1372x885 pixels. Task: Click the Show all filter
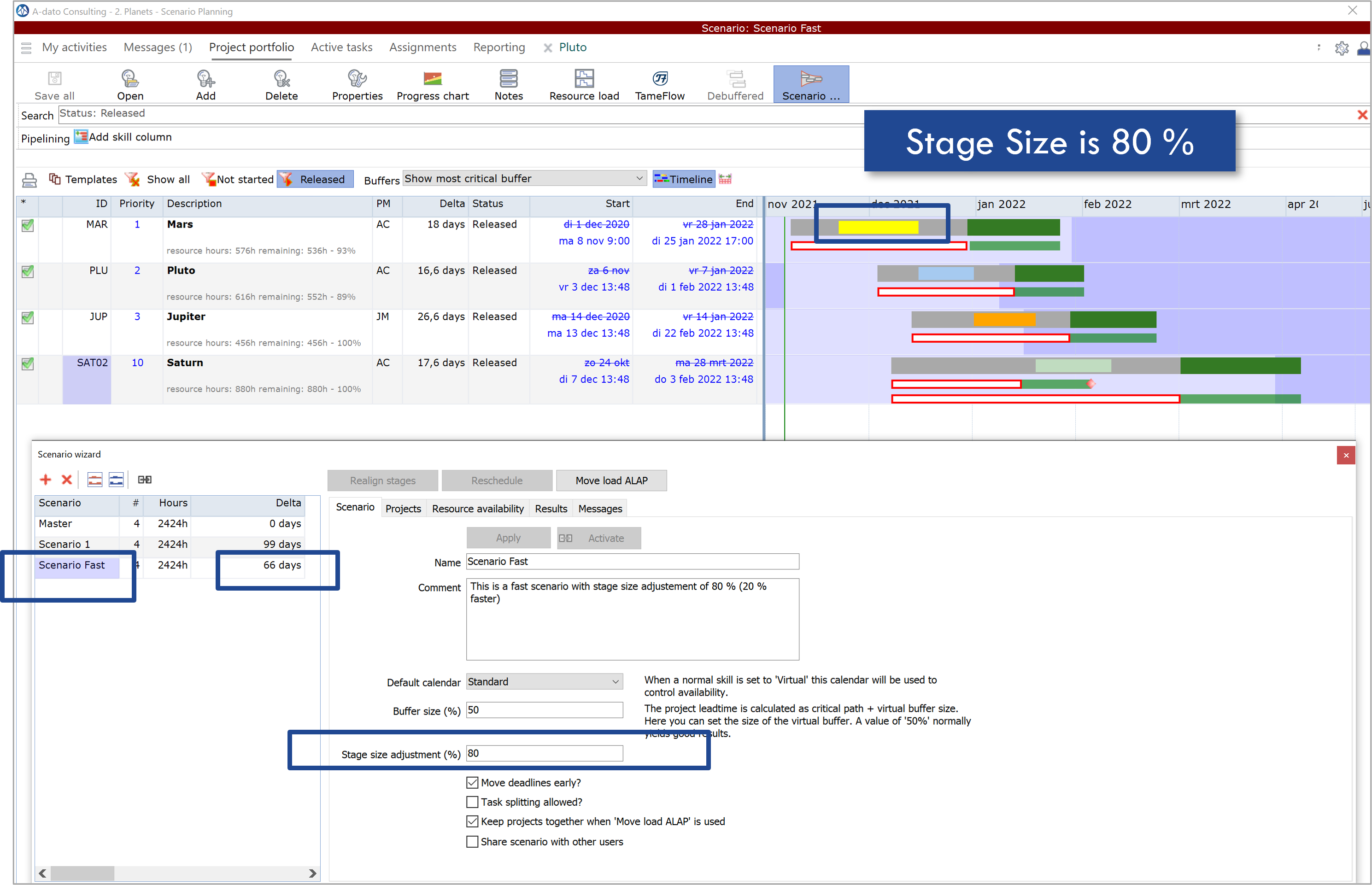[x=158, y=179]
